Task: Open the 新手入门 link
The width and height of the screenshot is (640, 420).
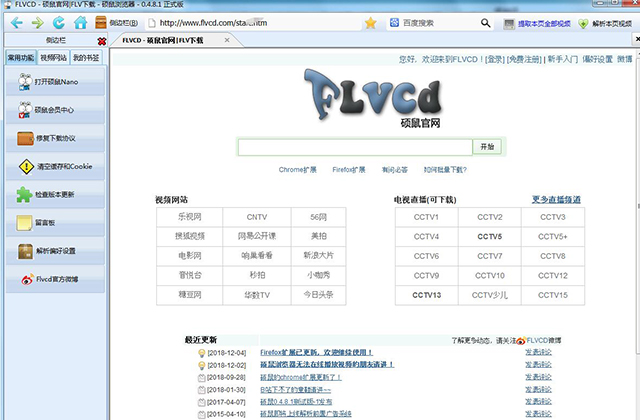Action: coord(562,60)
